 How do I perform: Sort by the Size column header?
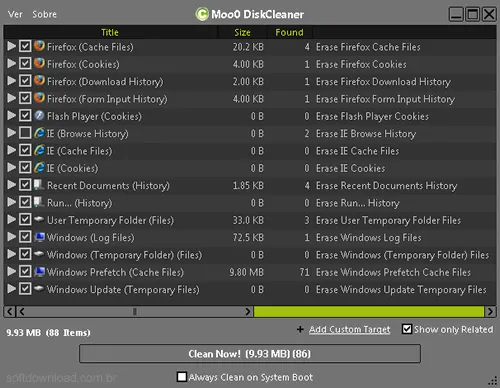pos(242,32)
